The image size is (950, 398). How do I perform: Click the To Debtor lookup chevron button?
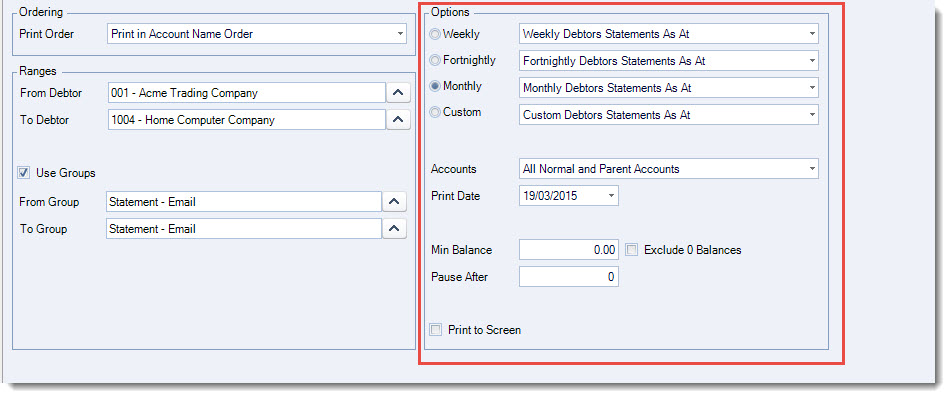pyautogui.click(x=398, y=119)
